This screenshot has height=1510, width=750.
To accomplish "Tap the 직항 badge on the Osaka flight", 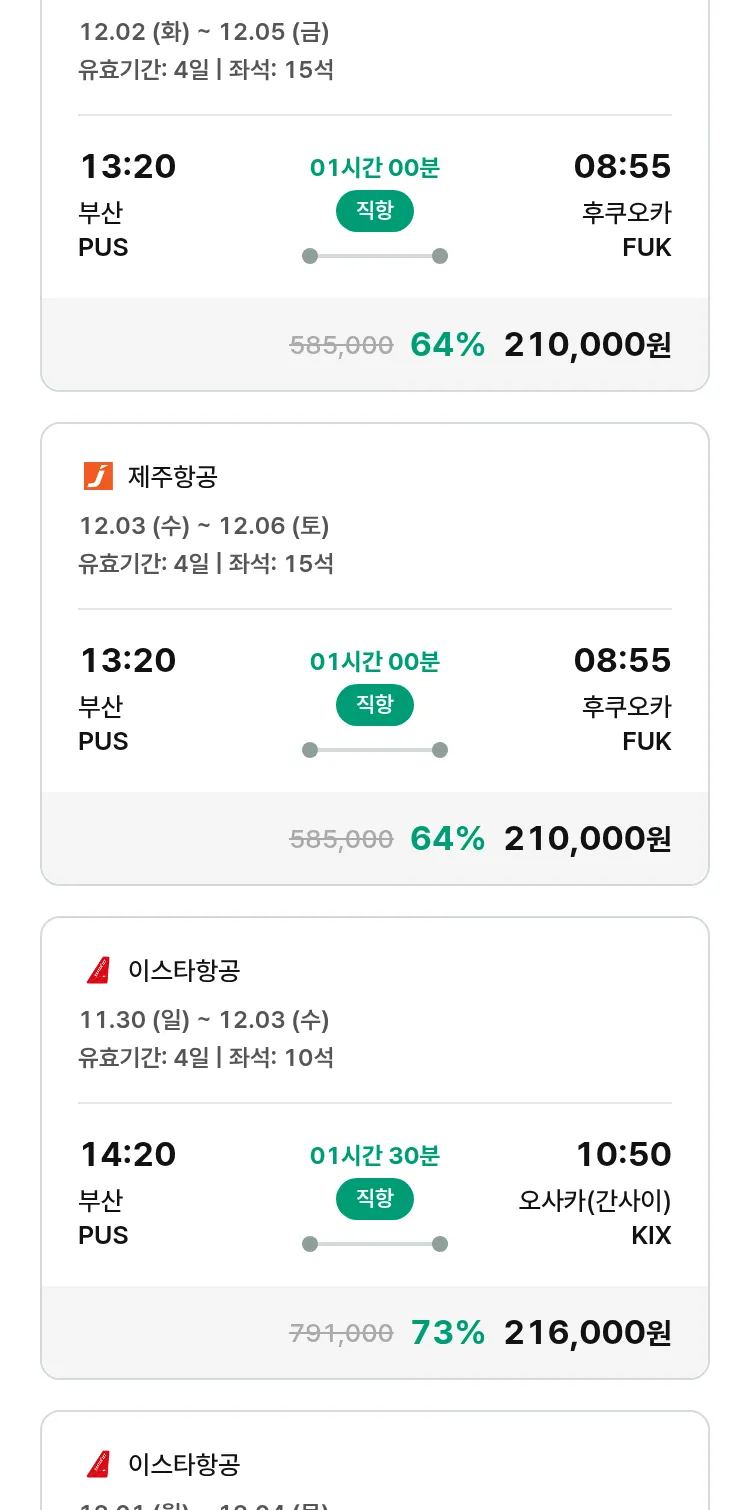I will click(x=375, y=1199).
